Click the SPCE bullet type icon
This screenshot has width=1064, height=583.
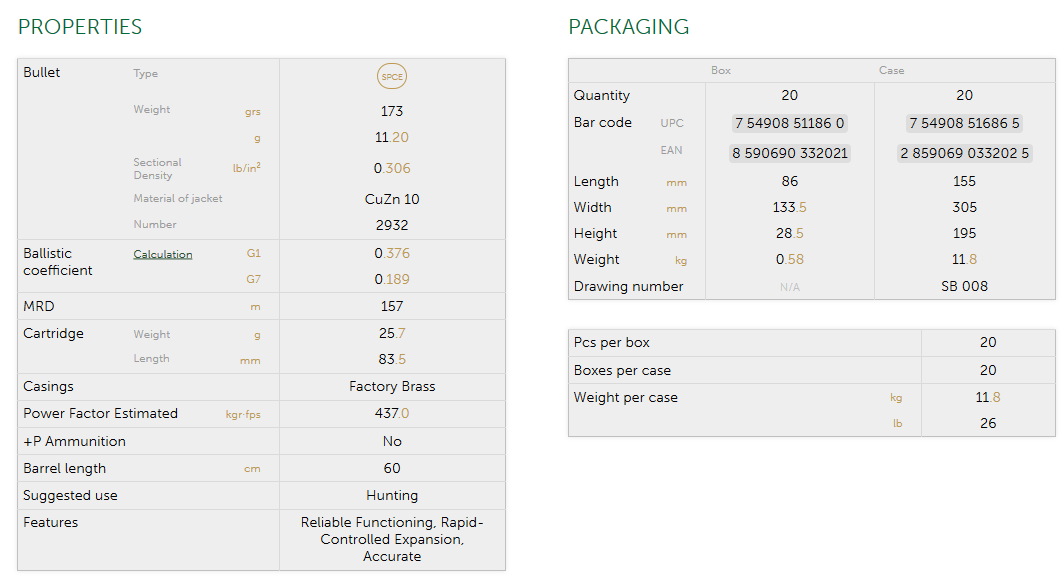pos(392,76)
